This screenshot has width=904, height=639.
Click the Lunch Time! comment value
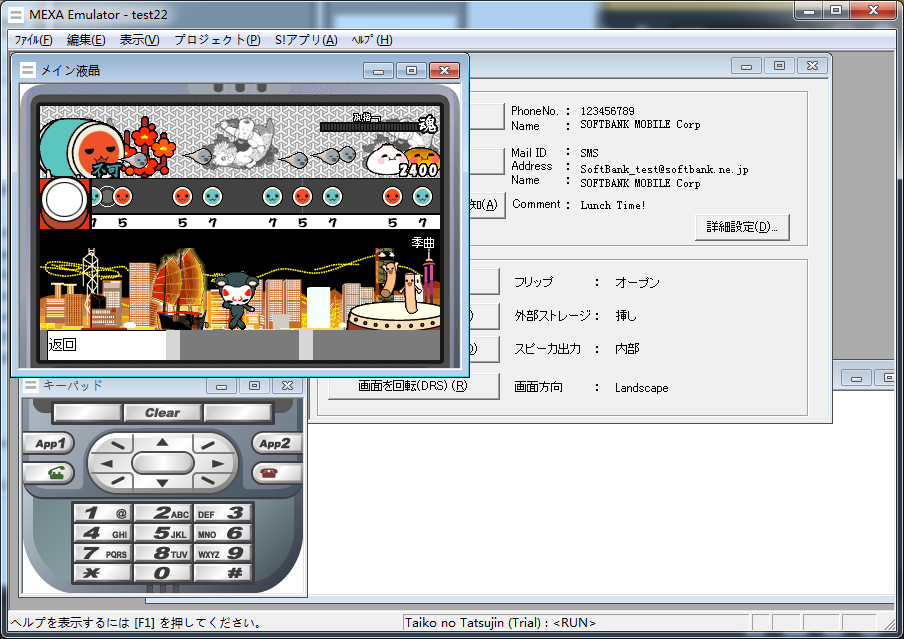pos(613,205)
